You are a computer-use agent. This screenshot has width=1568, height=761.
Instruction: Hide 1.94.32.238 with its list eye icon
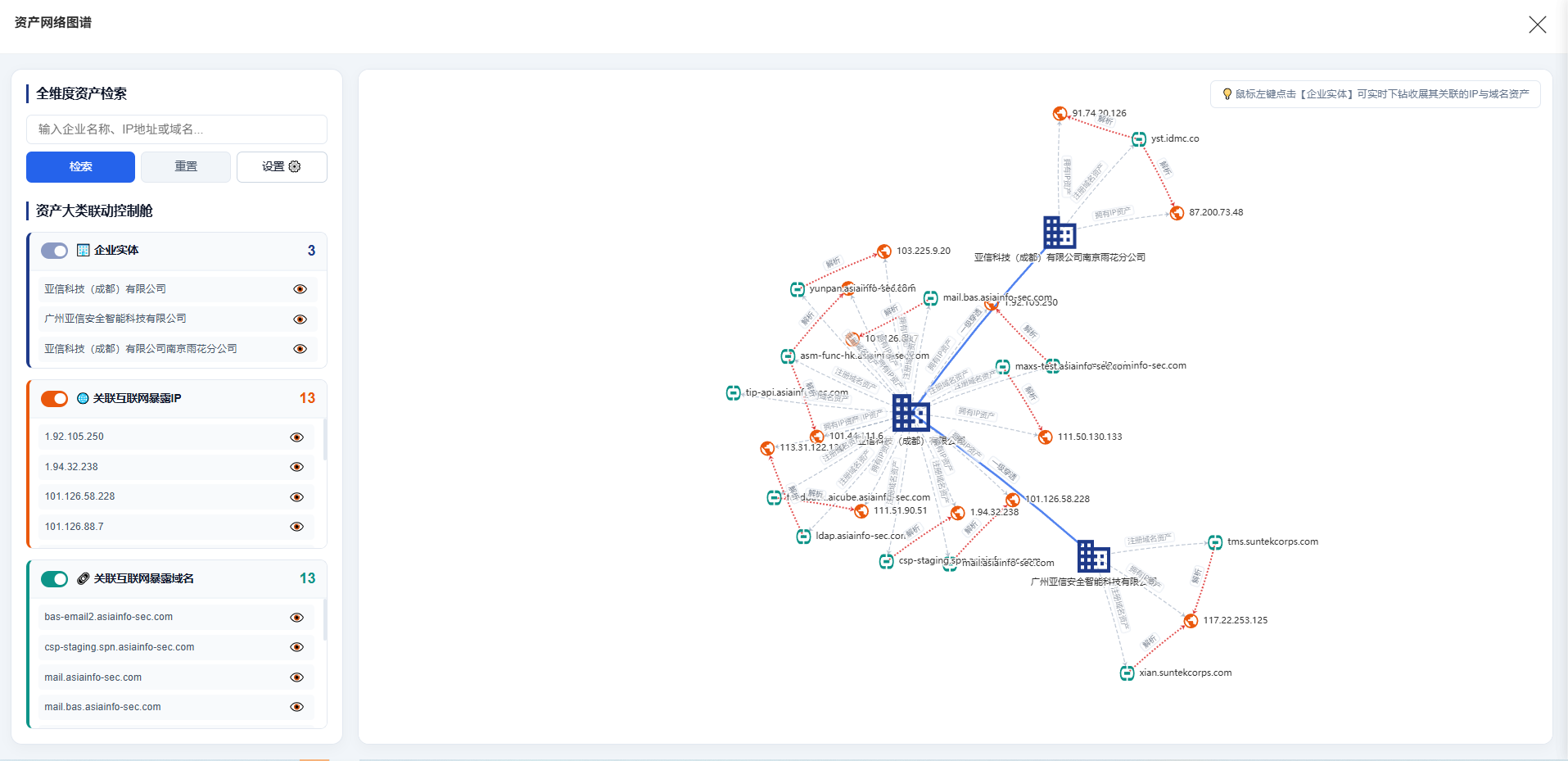coord(297,467)
